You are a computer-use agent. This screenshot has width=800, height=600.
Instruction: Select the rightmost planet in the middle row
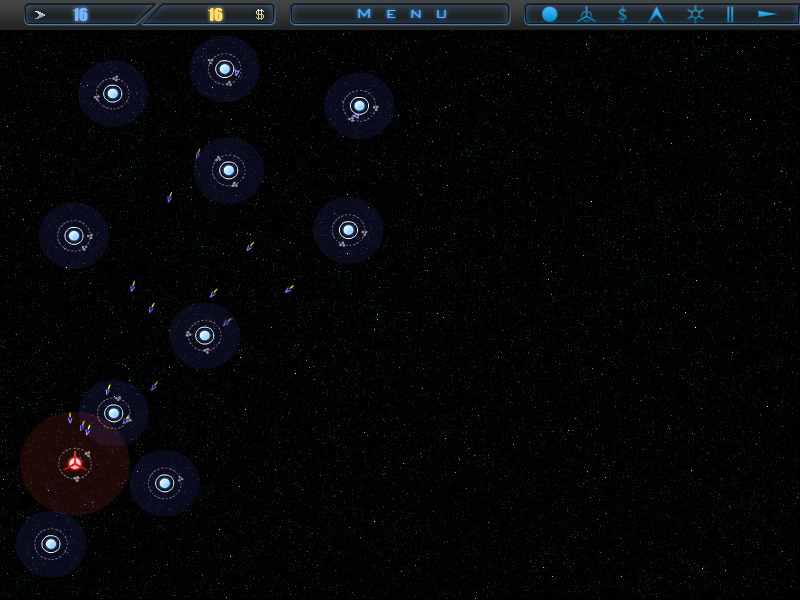(x=348, y=230)
